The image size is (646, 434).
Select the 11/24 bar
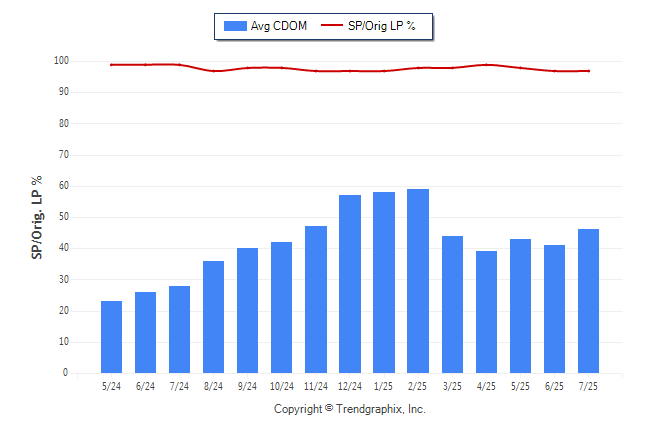pyautogui.click(x=316, y=299)
